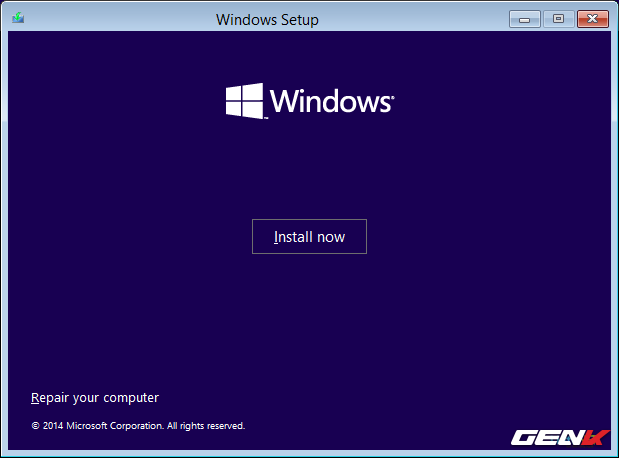Click the Microsoft Corporation text
Viewport: 619px width, 458px height.
pos(114,425)
